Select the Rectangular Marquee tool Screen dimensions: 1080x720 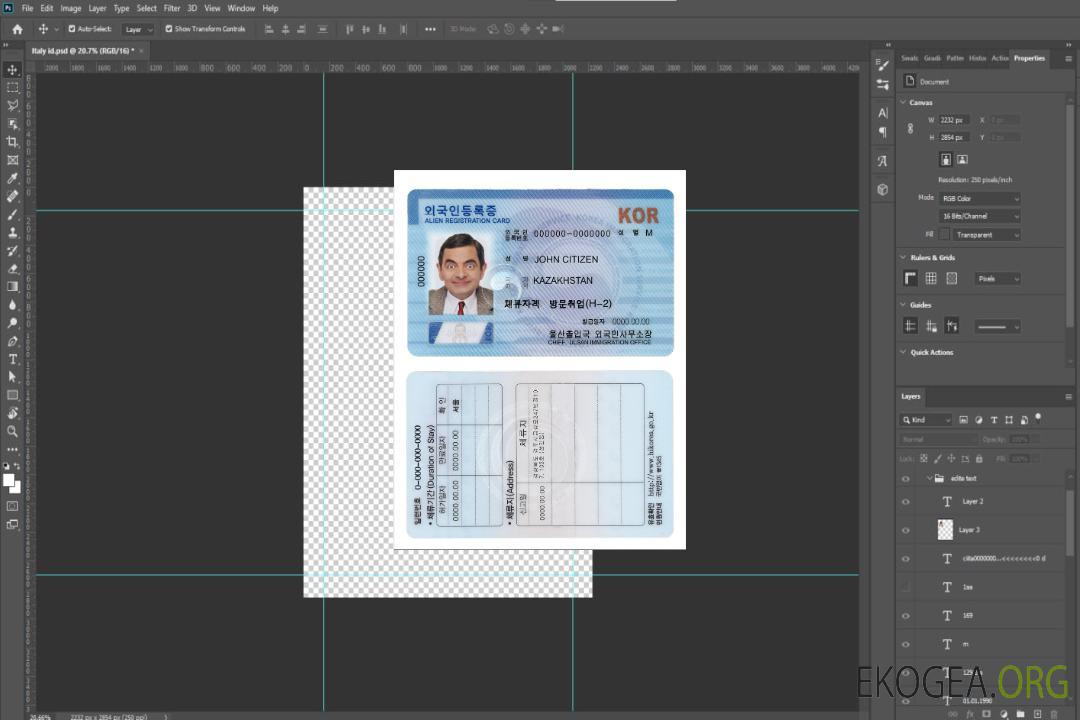click(13, 87)
